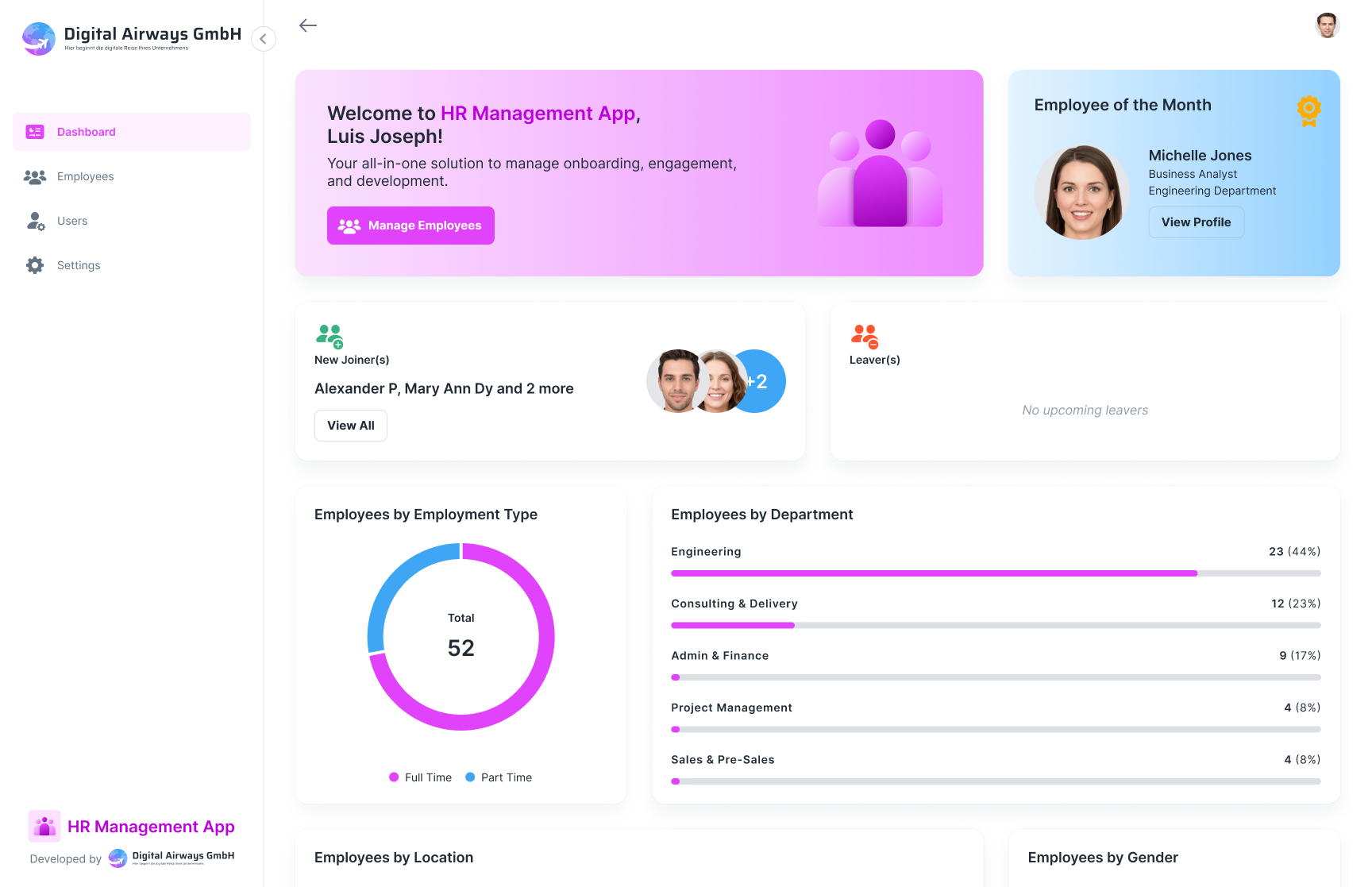Click the HR Management App footer icon
Image resolution: width=1372 pixels, height=887 pixels.
44,826
